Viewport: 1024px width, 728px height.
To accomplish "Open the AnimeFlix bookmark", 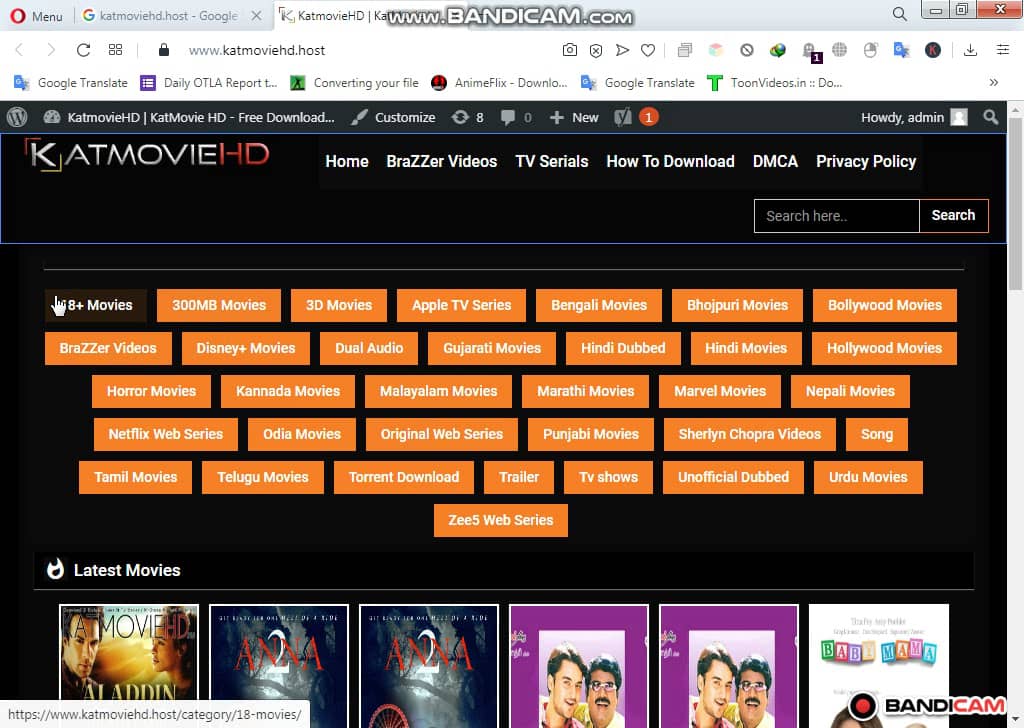I will tap(499, 83).
